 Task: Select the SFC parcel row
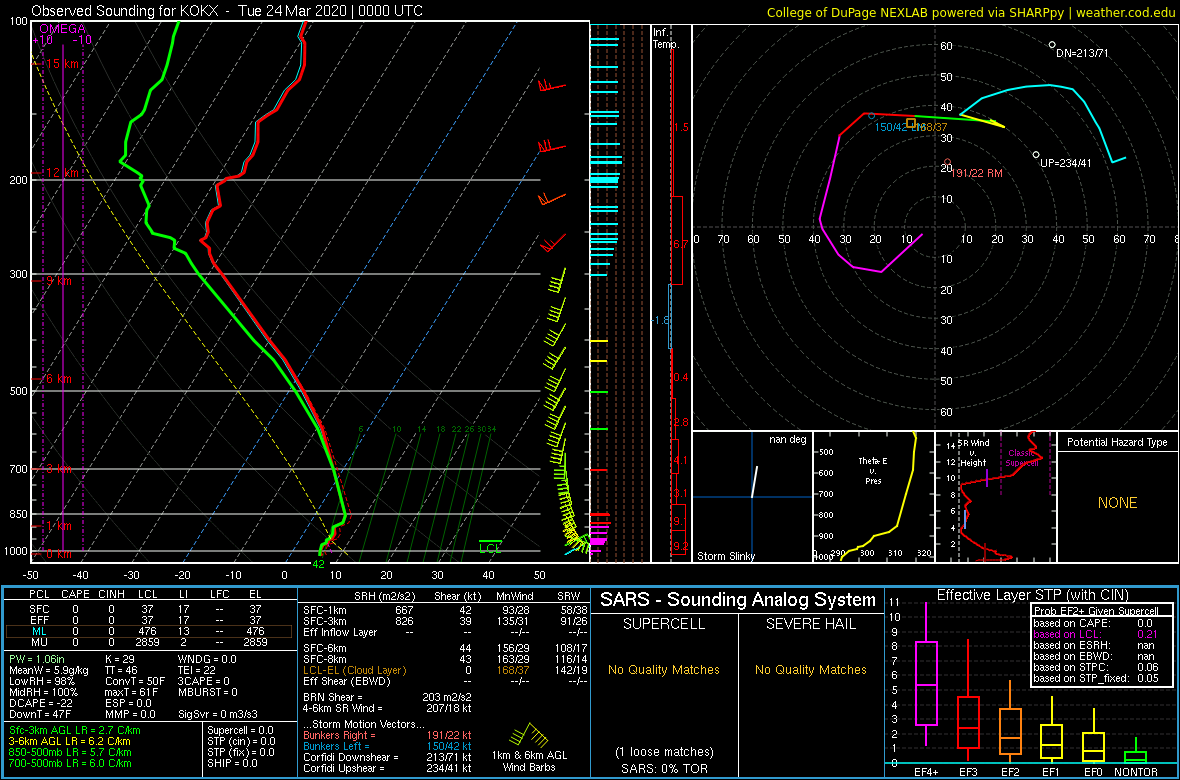point(148,608)
